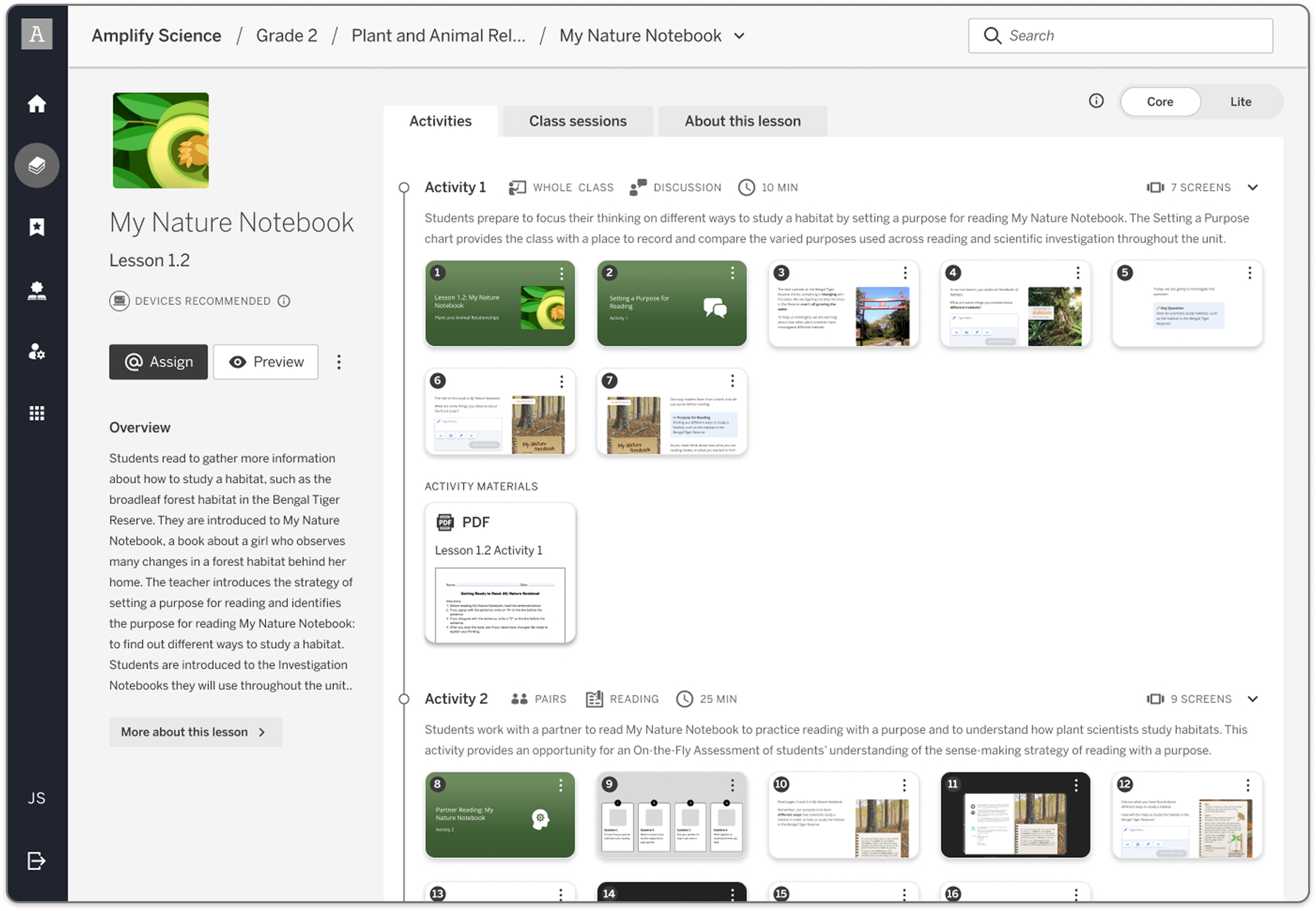Screen dimensions: 1316x911
Task: Open screen 7 thumbnail
Action: [x=672, y=412]
